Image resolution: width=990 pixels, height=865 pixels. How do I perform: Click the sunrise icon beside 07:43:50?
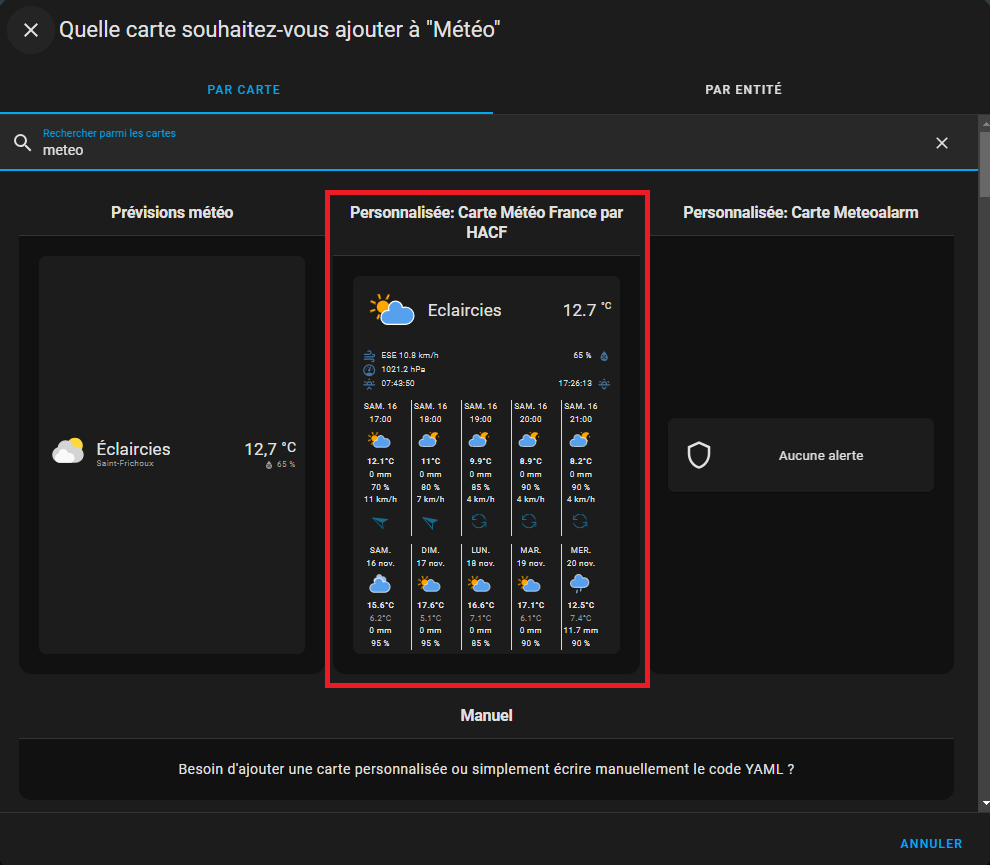click(369, 383)
